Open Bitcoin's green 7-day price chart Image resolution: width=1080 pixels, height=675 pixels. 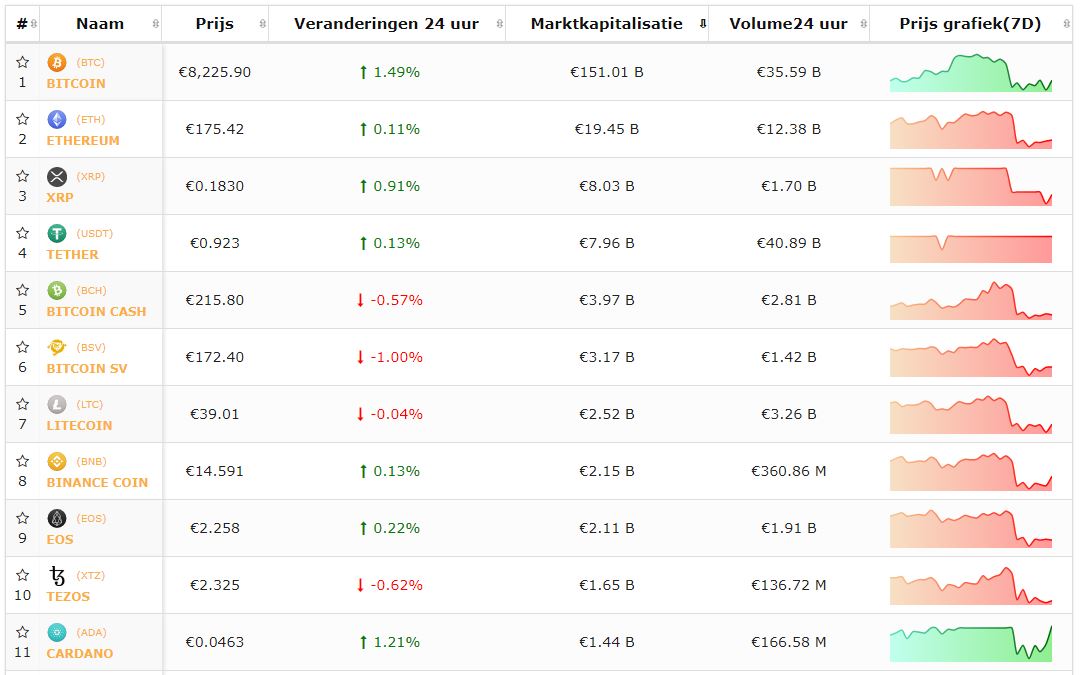(x=970, y=73)
